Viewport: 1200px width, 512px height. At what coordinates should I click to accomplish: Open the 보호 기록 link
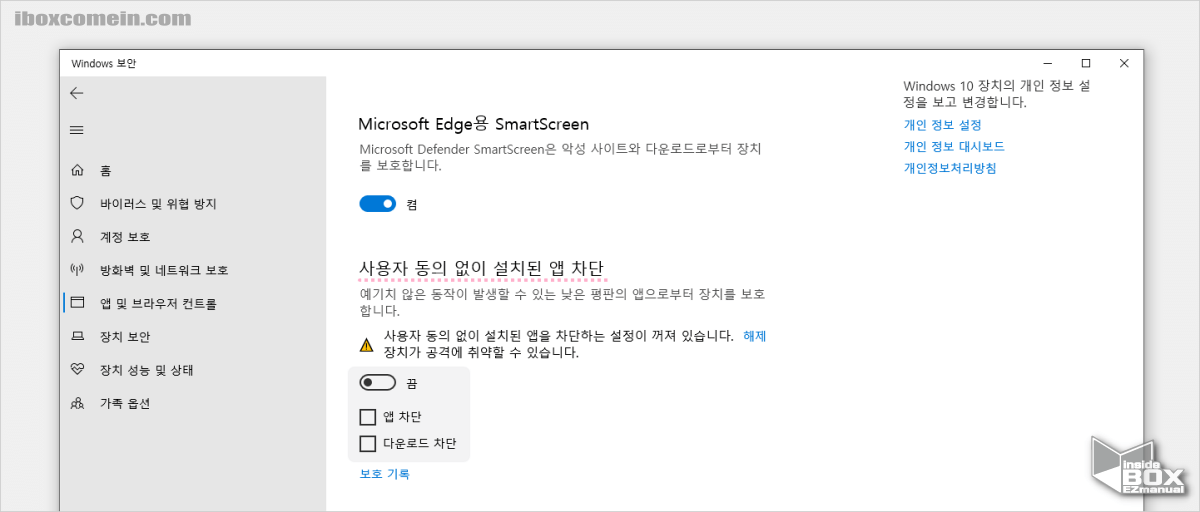coord(384,474)
